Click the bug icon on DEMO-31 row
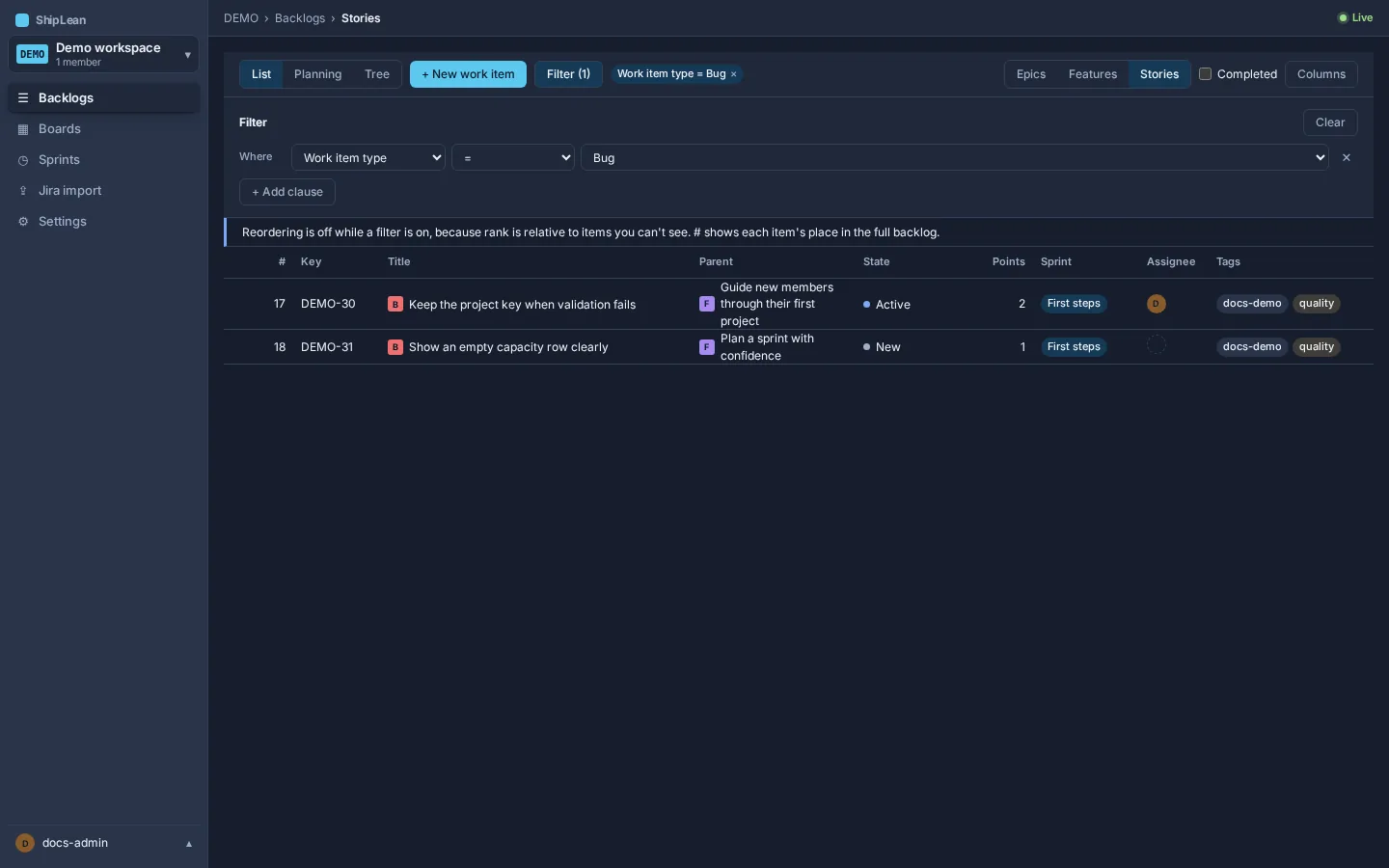The width and height of the screenshot is (1389, 868). 395,347
